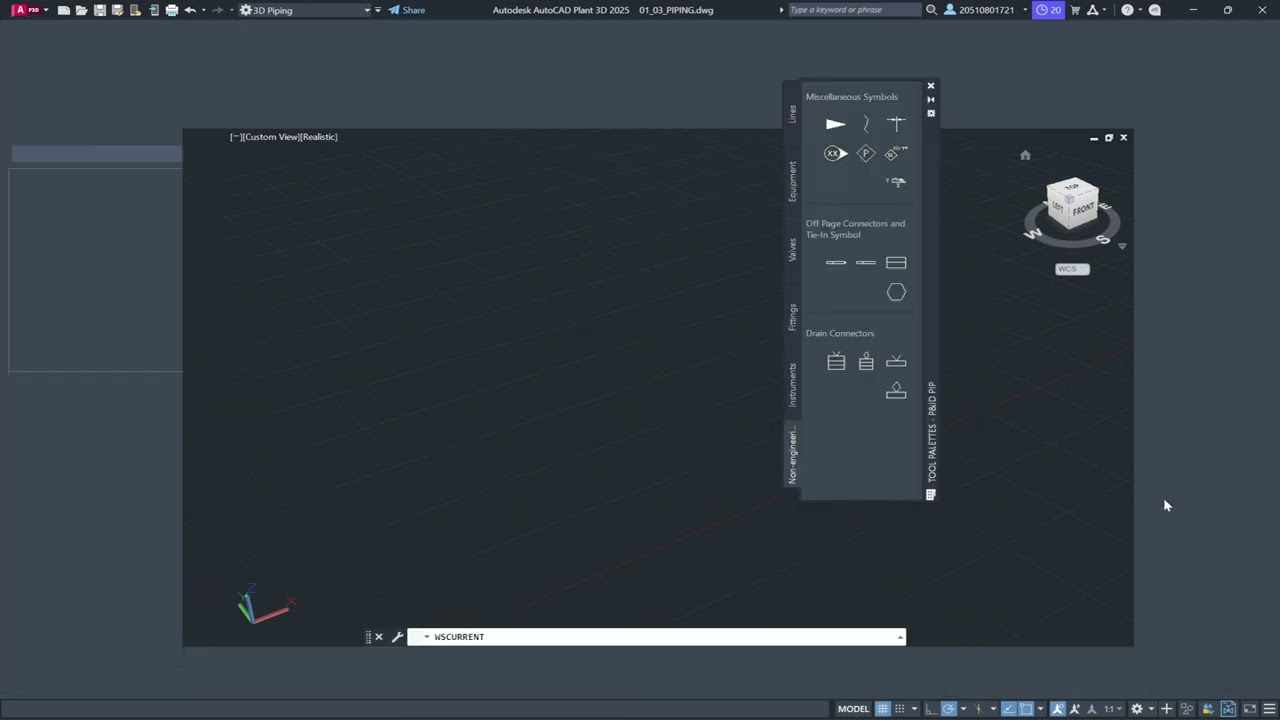Screen dimensions: 1280x720
Task: Click the trial days clock badge
Action: pos(1049,10)
